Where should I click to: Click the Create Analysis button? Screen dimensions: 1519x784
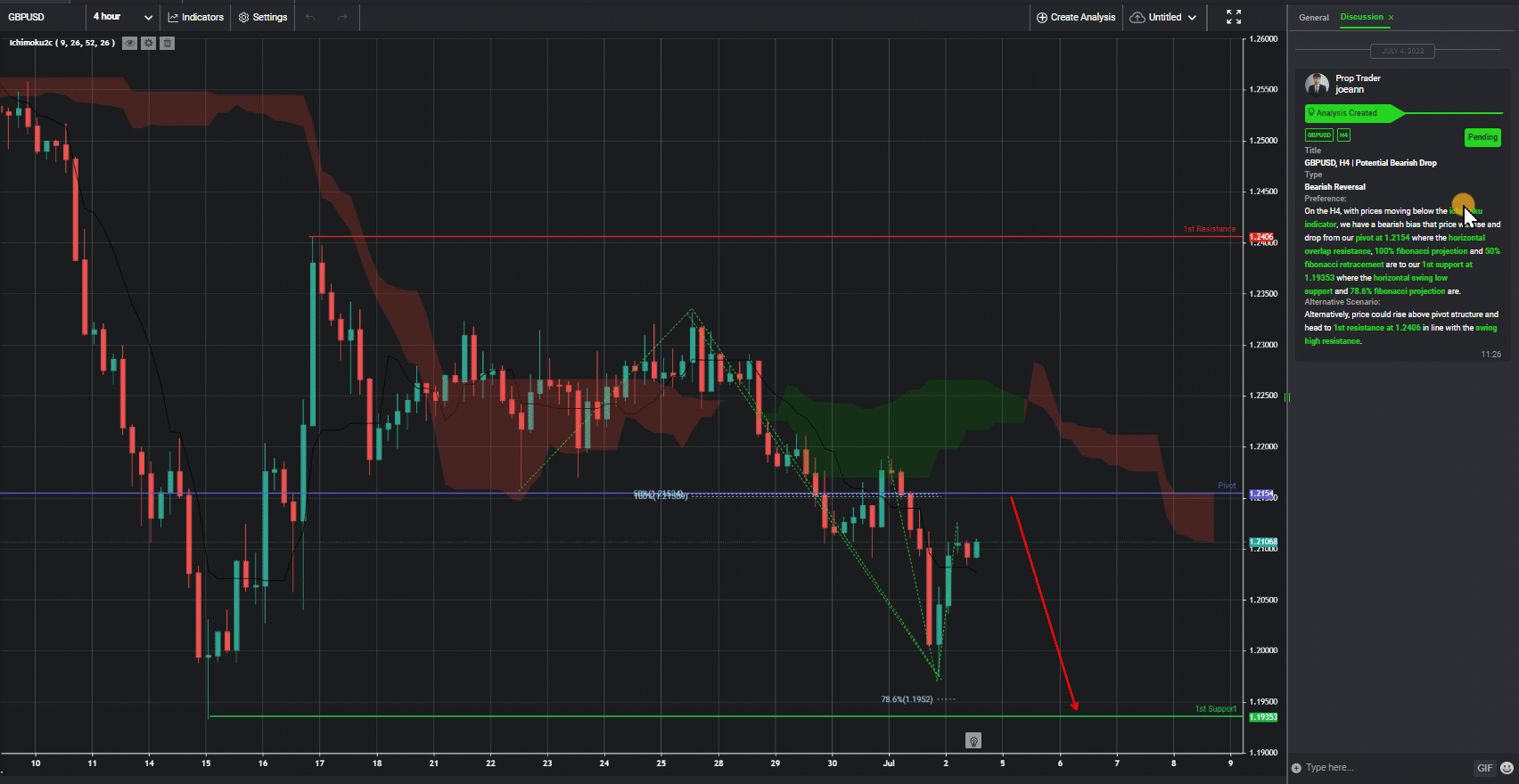(1076, 17)
